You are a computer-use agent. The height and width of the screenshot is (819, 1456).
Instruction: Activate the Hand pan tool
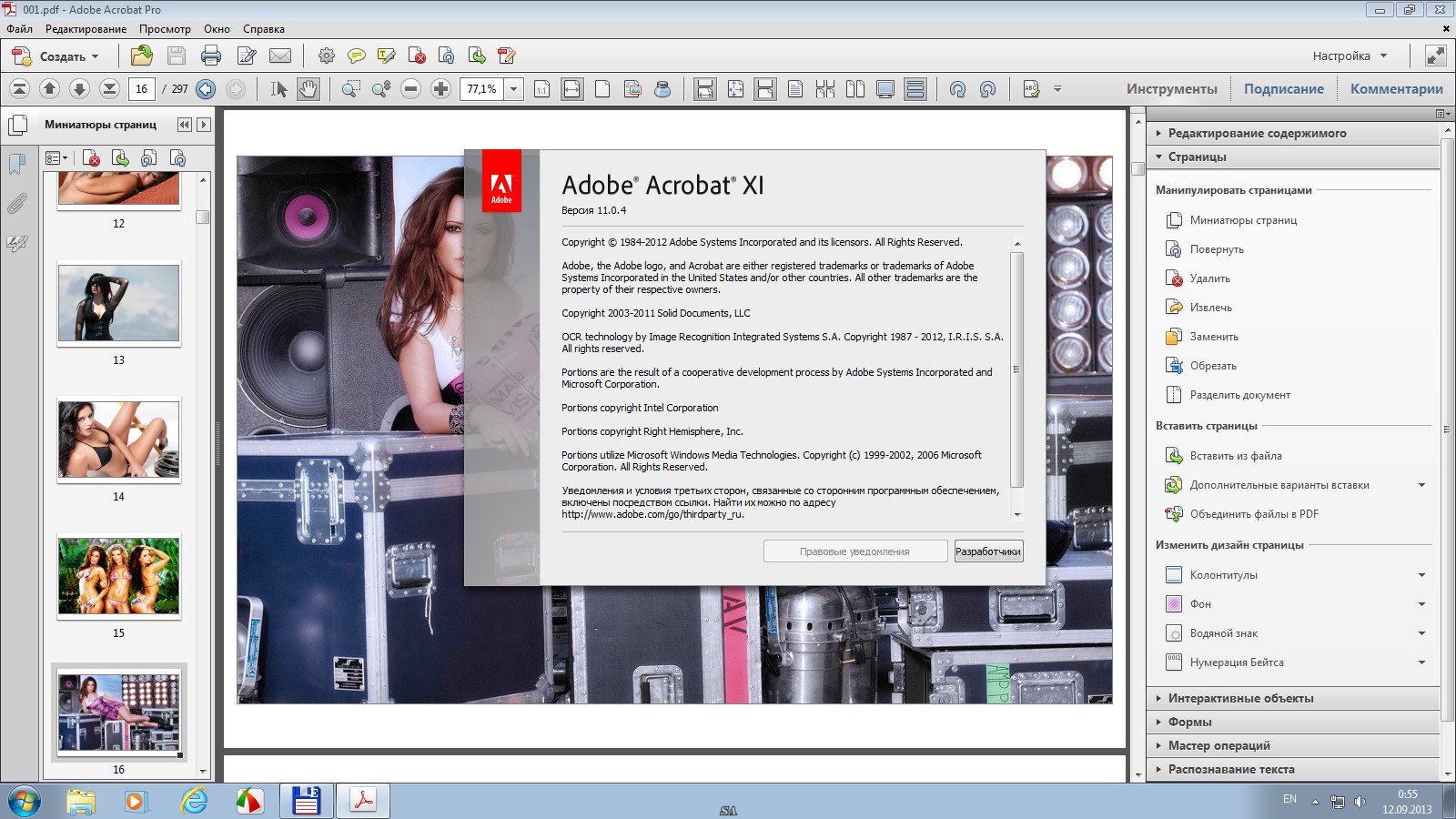308,88
